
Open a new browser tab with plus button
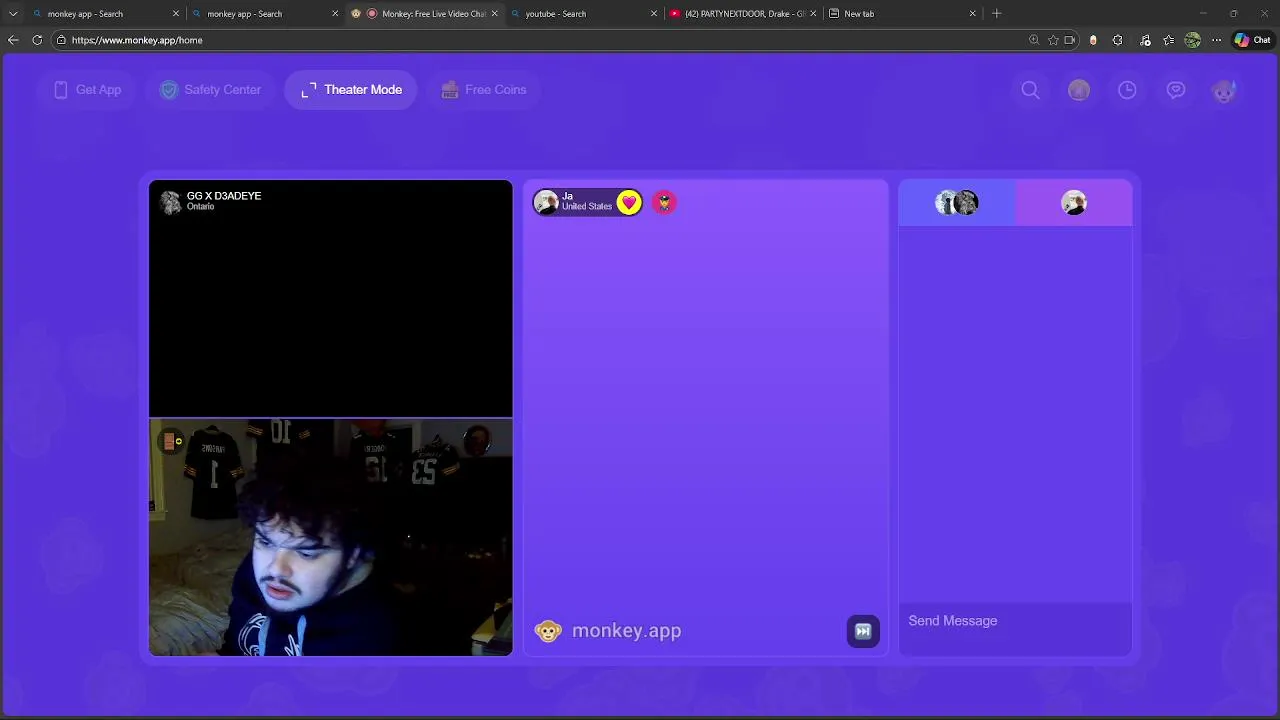tap(997, 14)
